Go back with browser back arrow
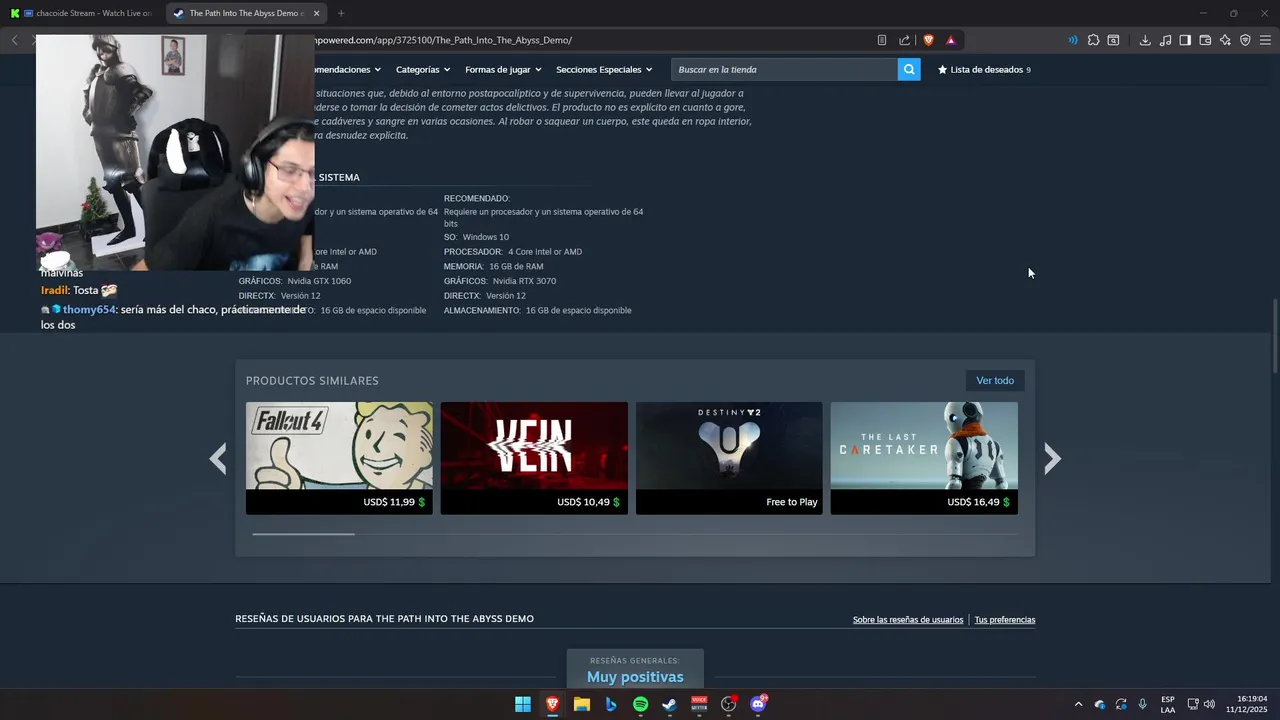Screen dimensions: 1280x720 pyautogui.click(x=14, y=40)
